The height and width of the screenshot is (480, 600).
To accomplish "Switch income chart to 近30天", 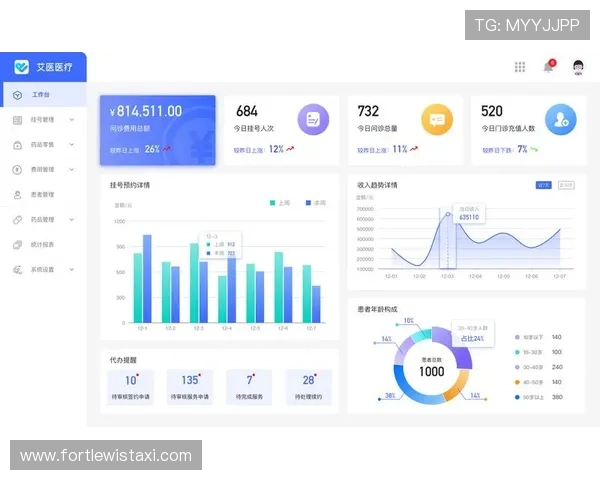I will point(567,185).
